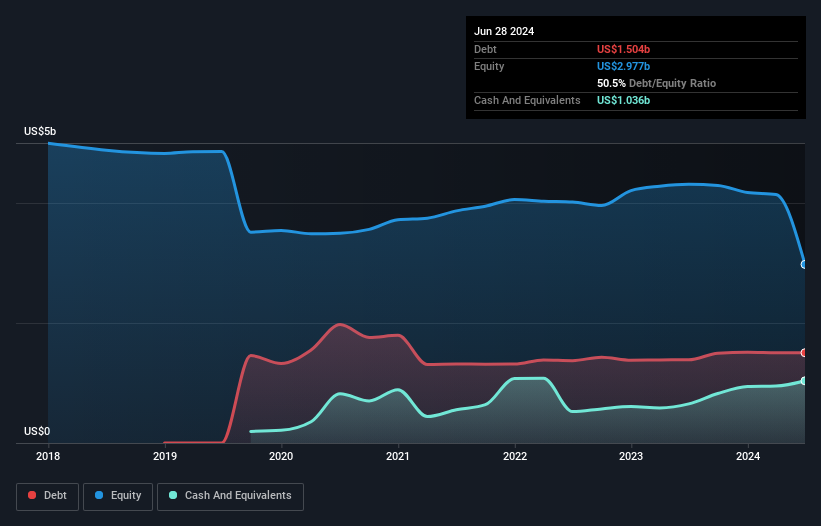
Task: Select the Debt endpoint marker on chart
Action: 804,353
